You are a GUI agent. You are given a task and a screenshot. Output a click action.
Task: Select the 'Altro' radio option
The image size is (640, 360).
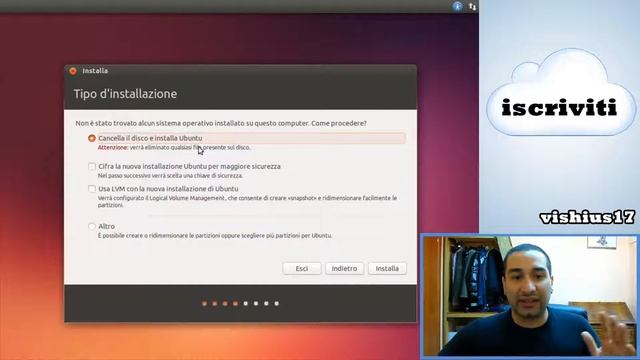coord(92,226)
